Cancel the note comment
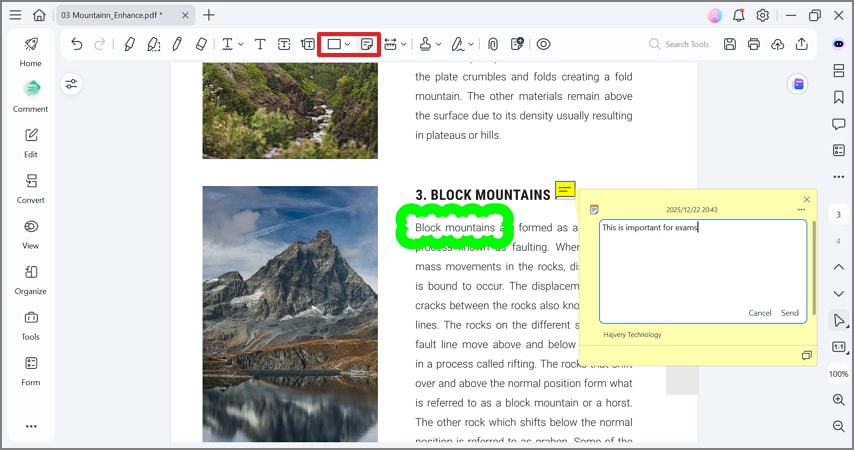The height and width of the screenshot is (450, 854). pyautogui.click(x=760, y=313)
